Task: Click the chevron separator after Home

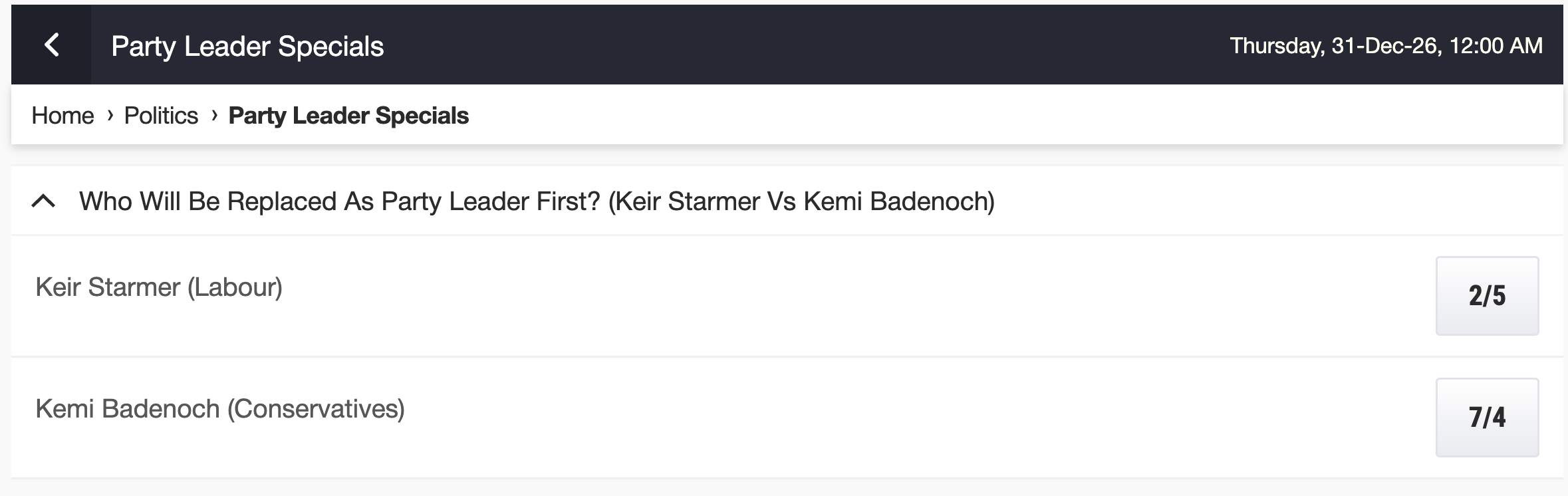Action: pos(110,115)
